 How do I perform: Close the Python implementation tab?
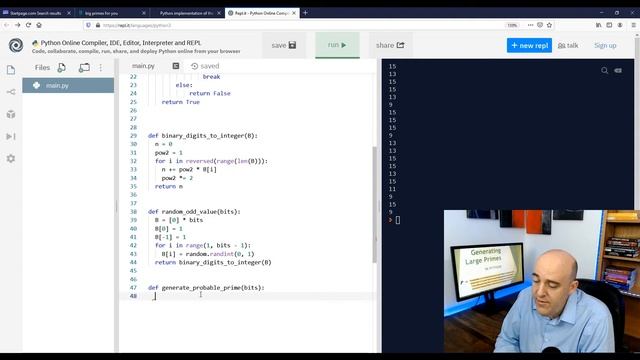tap(219, 13)
